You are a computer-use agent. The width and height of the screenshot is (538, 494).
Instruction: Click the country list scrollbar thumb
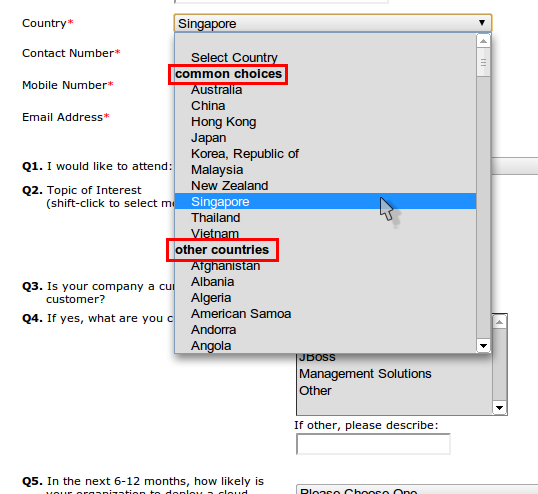tap(483, 62)
